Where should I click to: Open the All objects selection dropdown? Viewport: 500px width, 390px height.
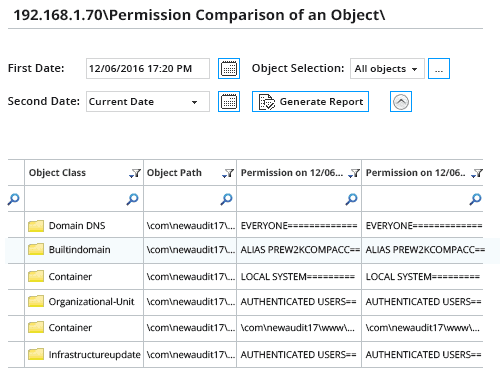387,69
